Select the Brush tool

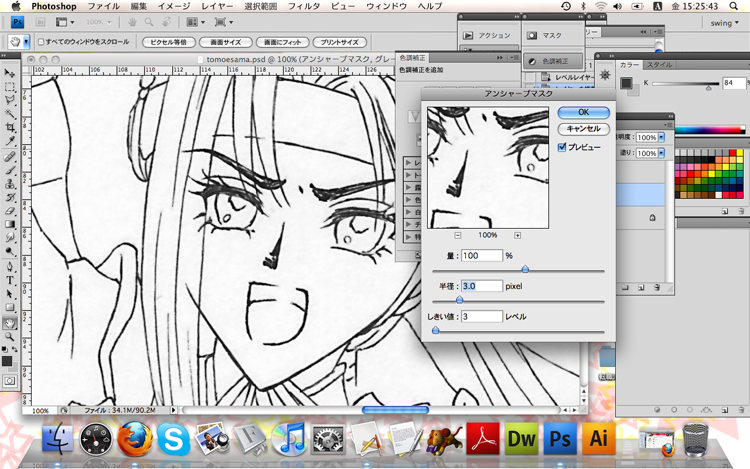[9, 170]
